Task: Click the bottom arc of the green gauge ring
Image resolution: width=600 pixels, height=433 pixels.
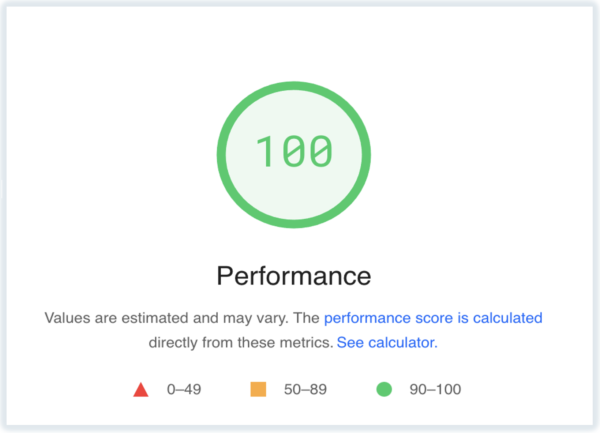Action: [294, 219]
